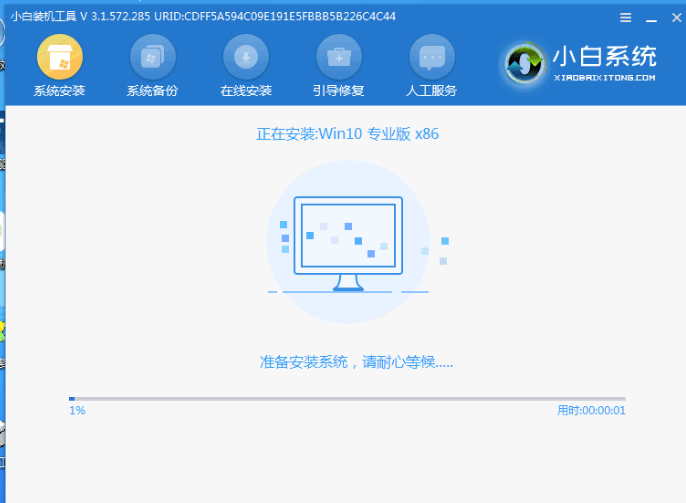Go to the 人工服务 tab label
This screenshot has height=503, width=686.
click(x=432, y=91)
